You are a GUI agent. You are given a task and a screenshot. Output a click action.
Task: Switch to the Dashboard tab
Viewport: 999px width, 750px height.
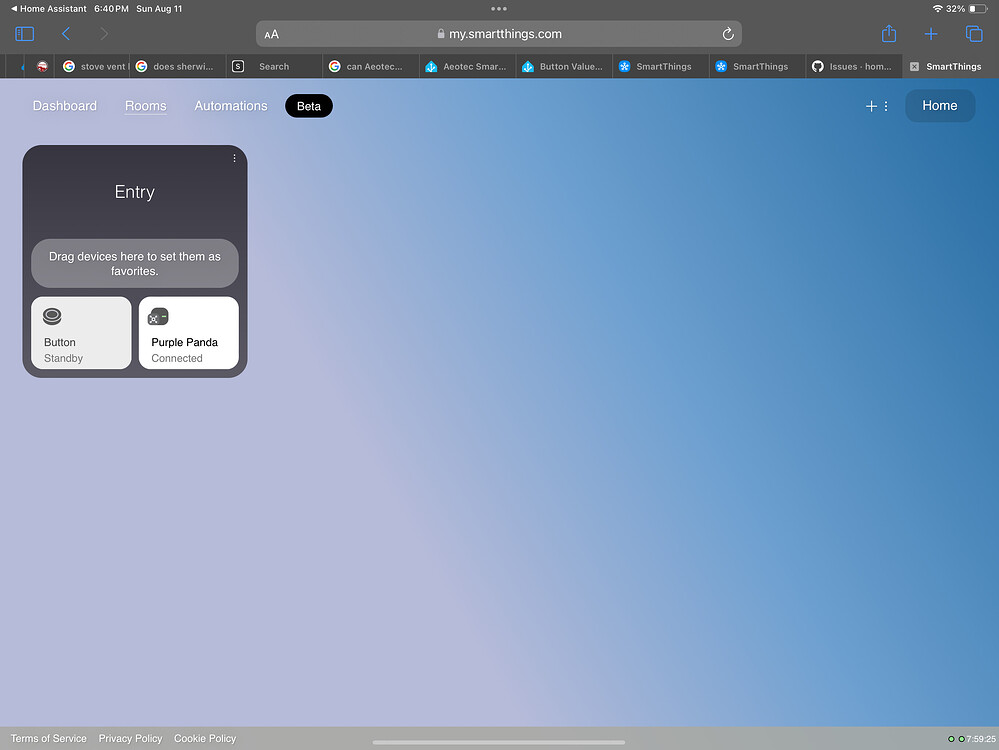pyautogui.click(x=64, y=105)
